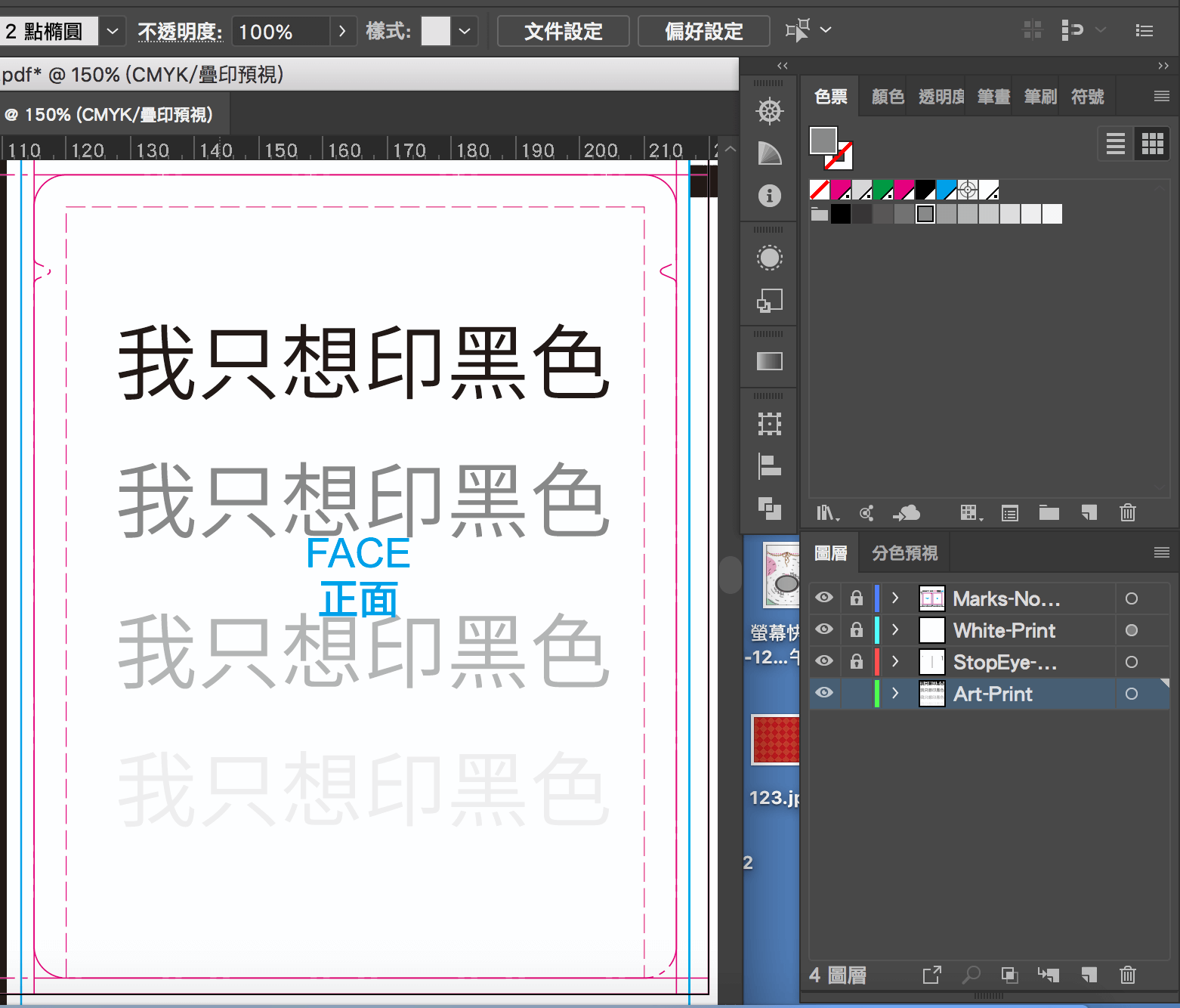Open the Pathfinder panel icon
The height and width of the screenshot is (1008, 1180).
tap(769, 511)
